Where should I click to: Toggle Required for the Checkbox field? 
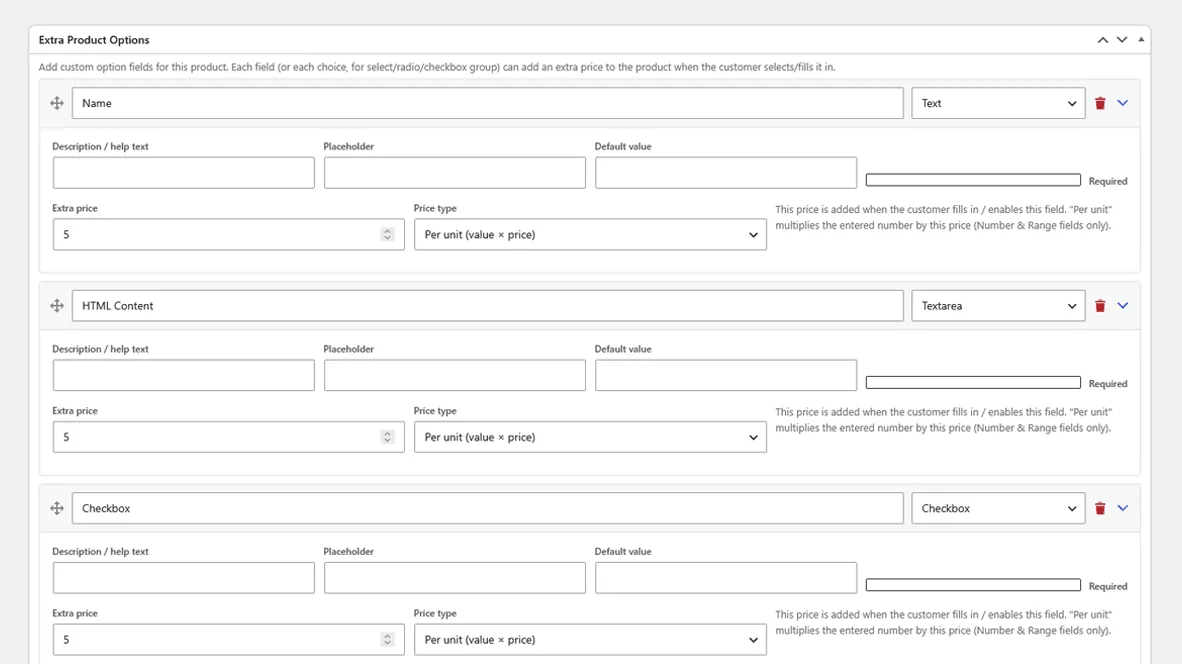point(973,586)
